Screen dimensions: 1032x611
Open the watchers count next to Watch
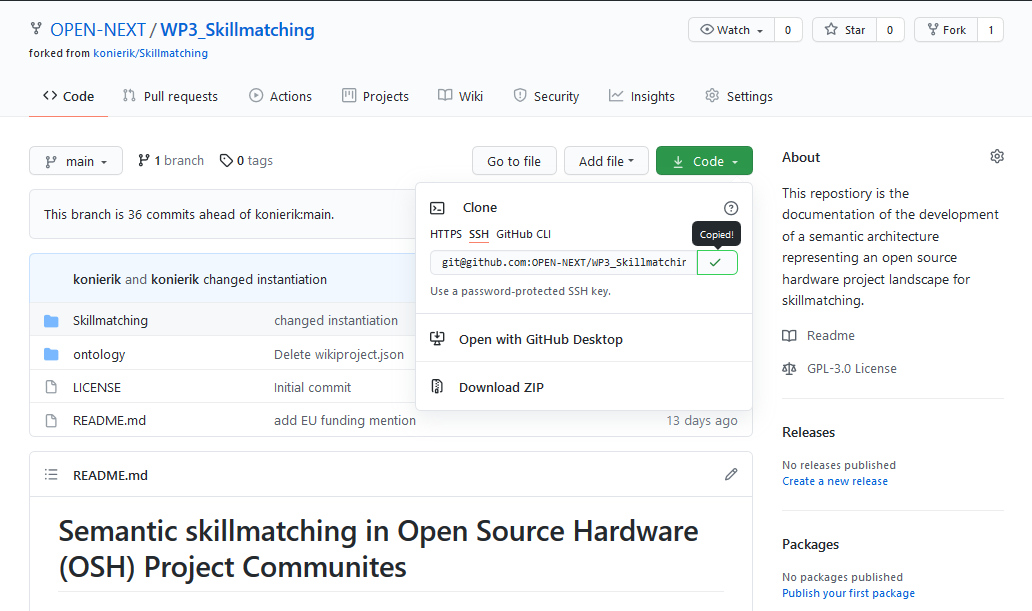point(788,30)
